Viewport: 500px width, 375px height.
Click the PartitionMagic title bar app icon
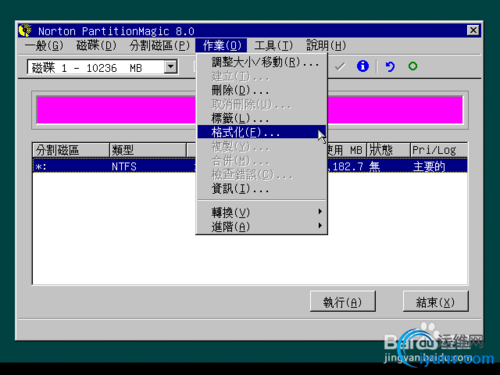pyautogui.click(x=25, y=30)
